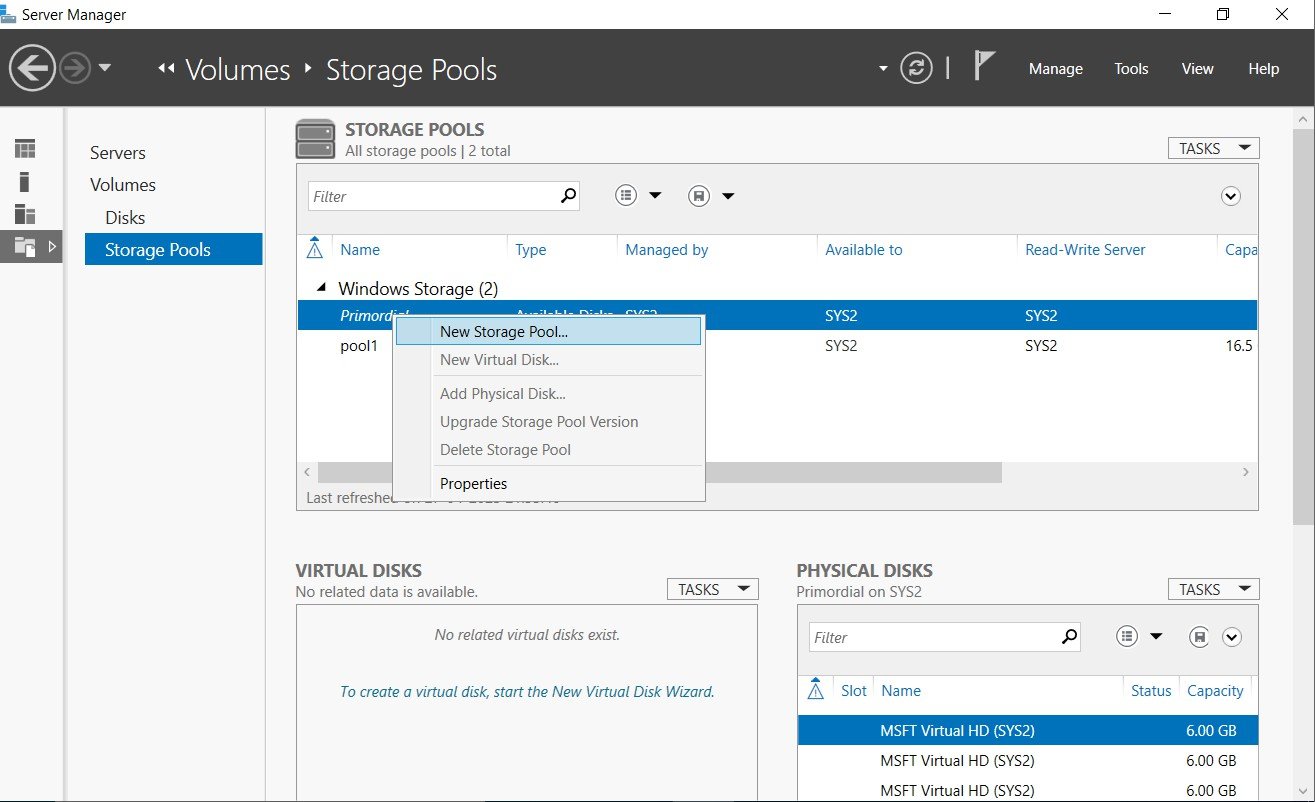Click search icon in storage pools filter
The height and width of the screenshot is (802, 1315).
point(568,196)
